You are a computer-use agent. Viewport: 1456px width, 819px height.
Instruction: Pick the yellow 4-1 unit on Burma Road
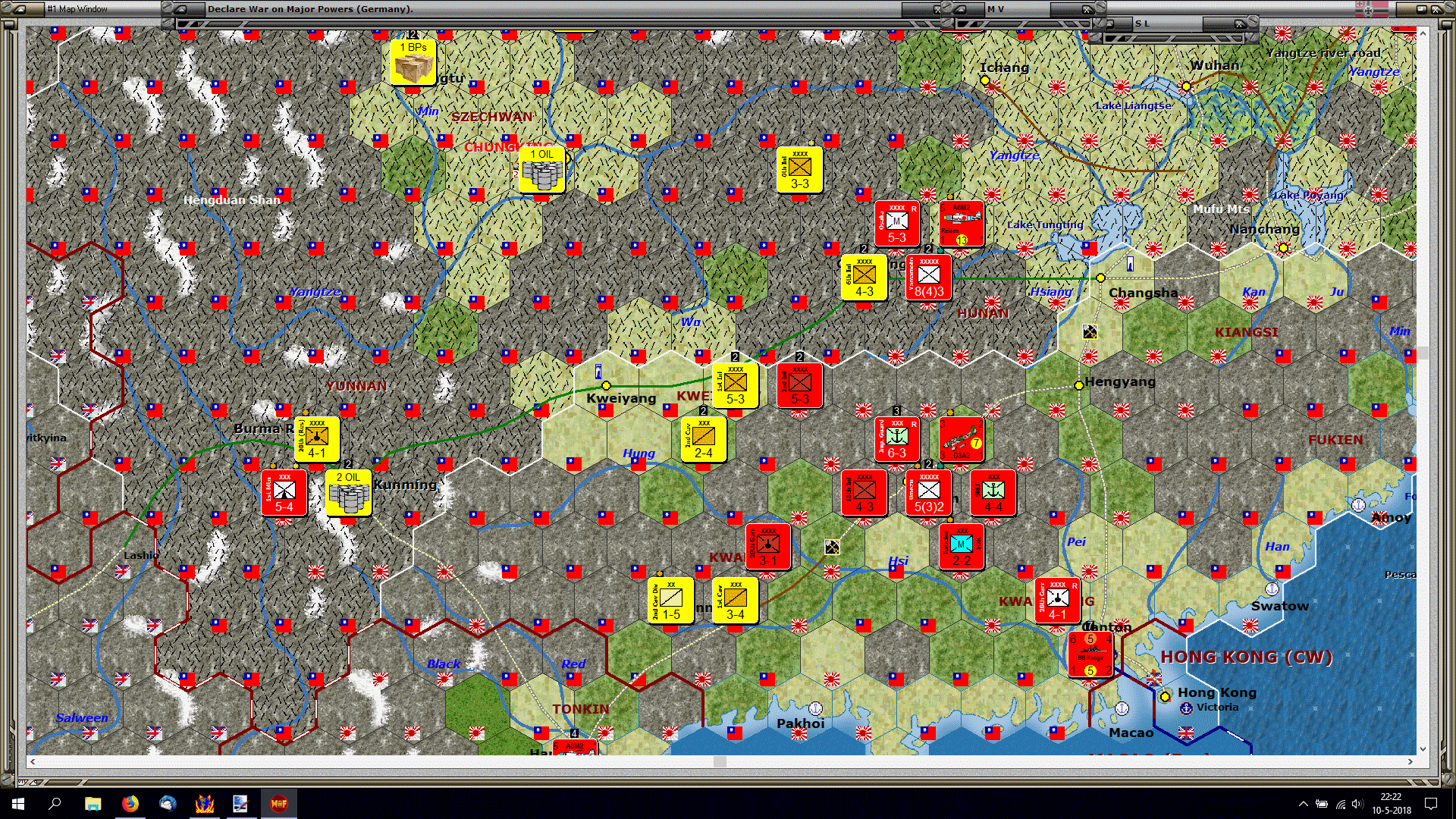317,439
